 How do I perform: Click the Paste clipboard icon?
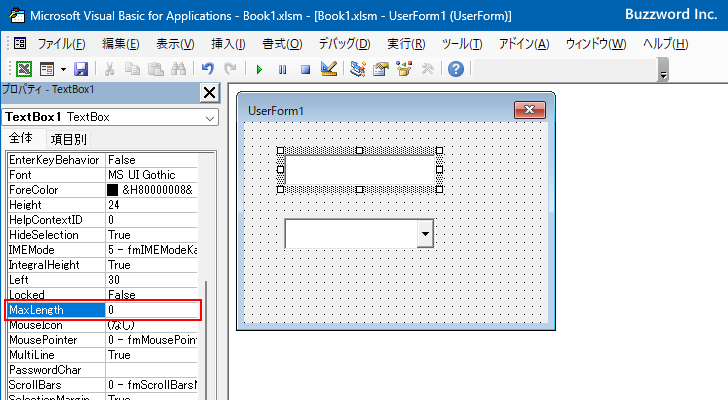[x=156, y=69]
